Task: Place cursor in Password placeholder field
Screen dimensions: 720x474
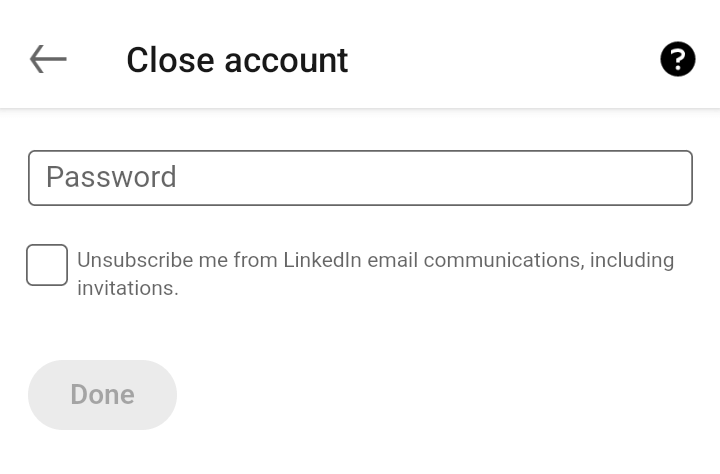Action: [360, 178]
